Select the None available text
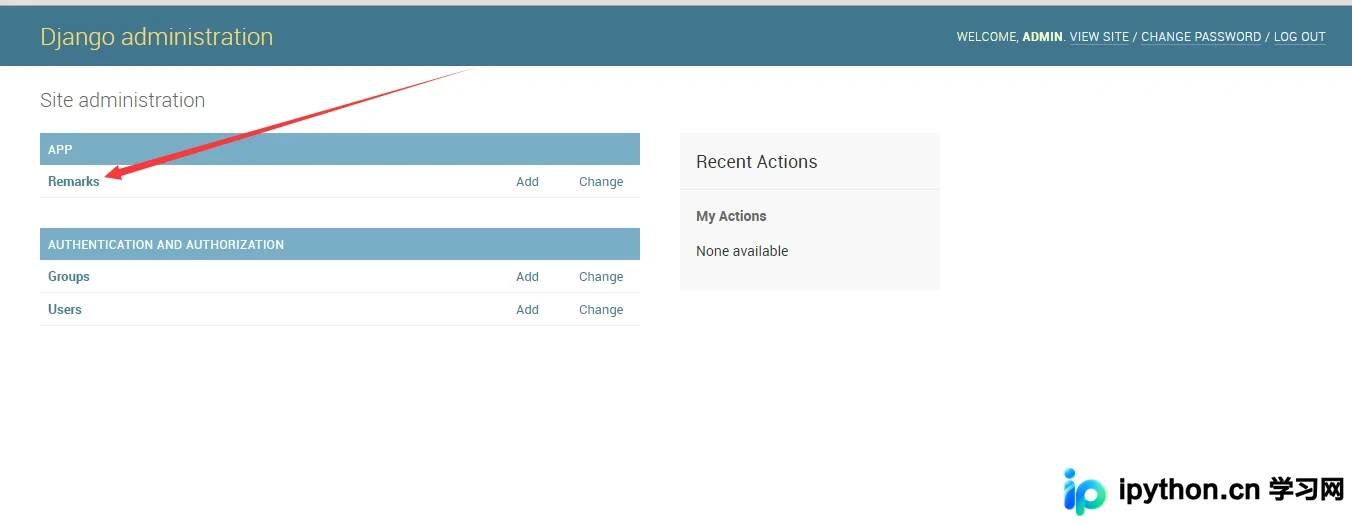The width and height of the screenshot is (1352, 525). 742,251
